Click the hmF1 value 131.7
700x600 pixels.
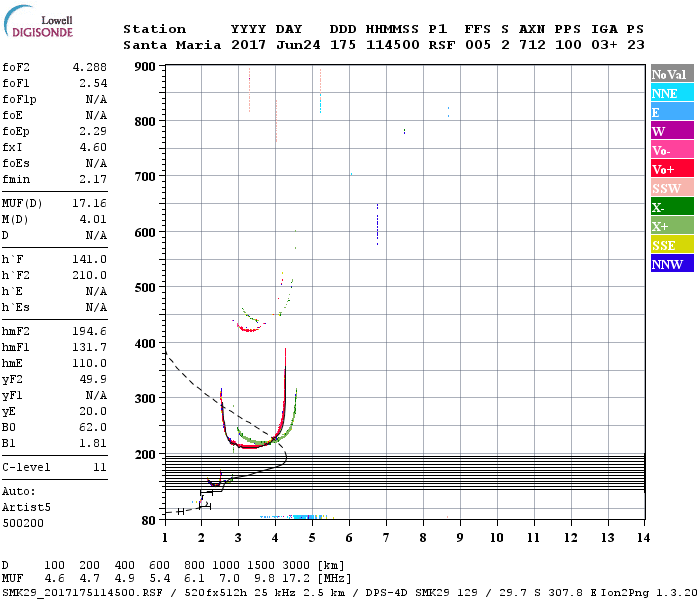click(90, 347)
